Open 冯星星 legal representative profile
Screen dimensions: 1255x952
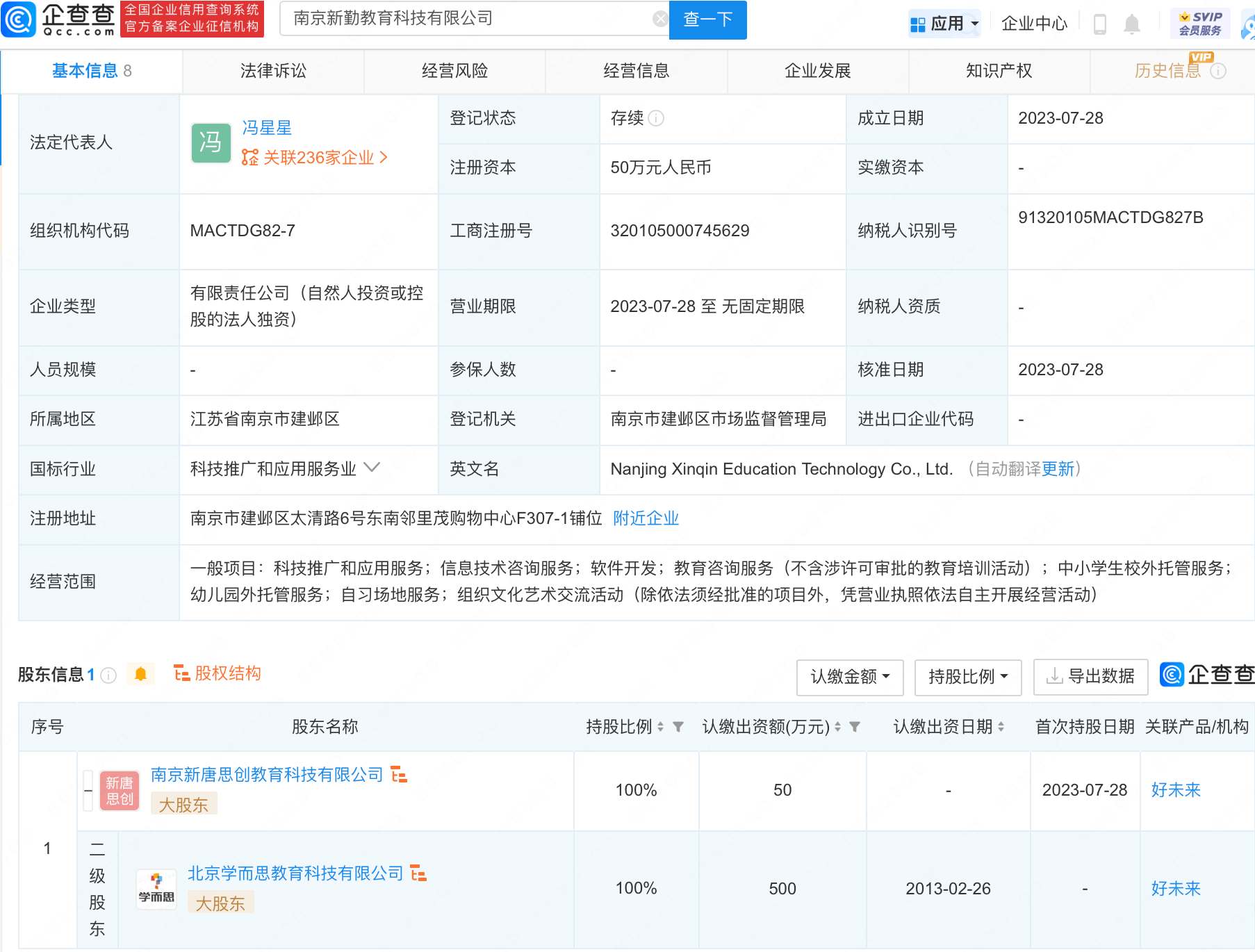pyautogui.click(x=267, y=128)
